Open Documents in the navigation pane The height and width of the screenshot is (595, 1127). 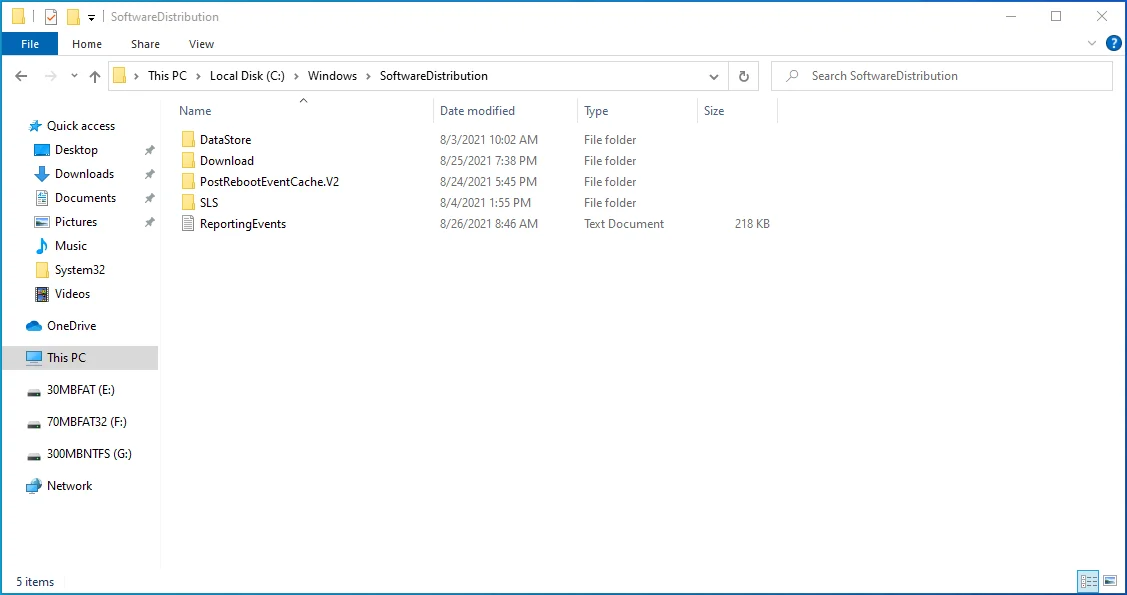pos(85,198)
